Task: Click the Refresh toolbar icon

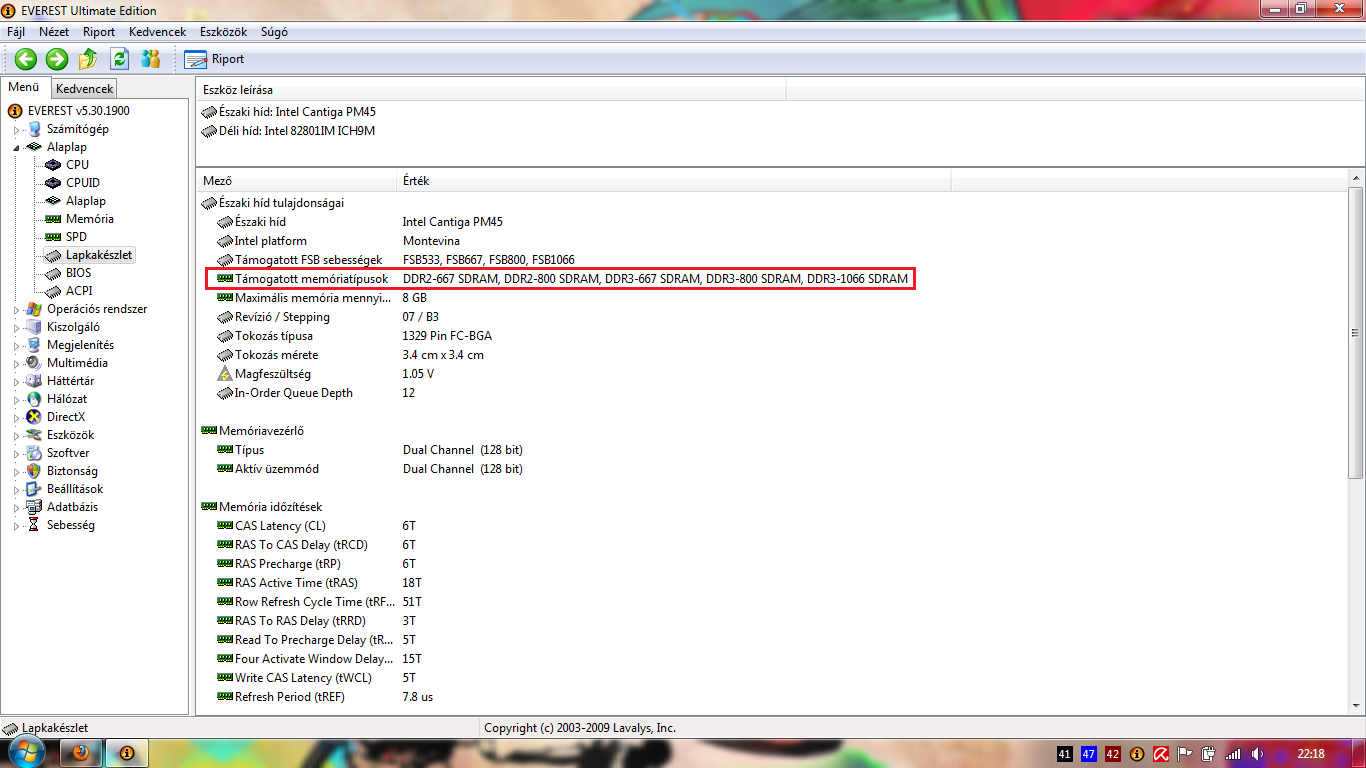Action: click(x=119, y=59)
